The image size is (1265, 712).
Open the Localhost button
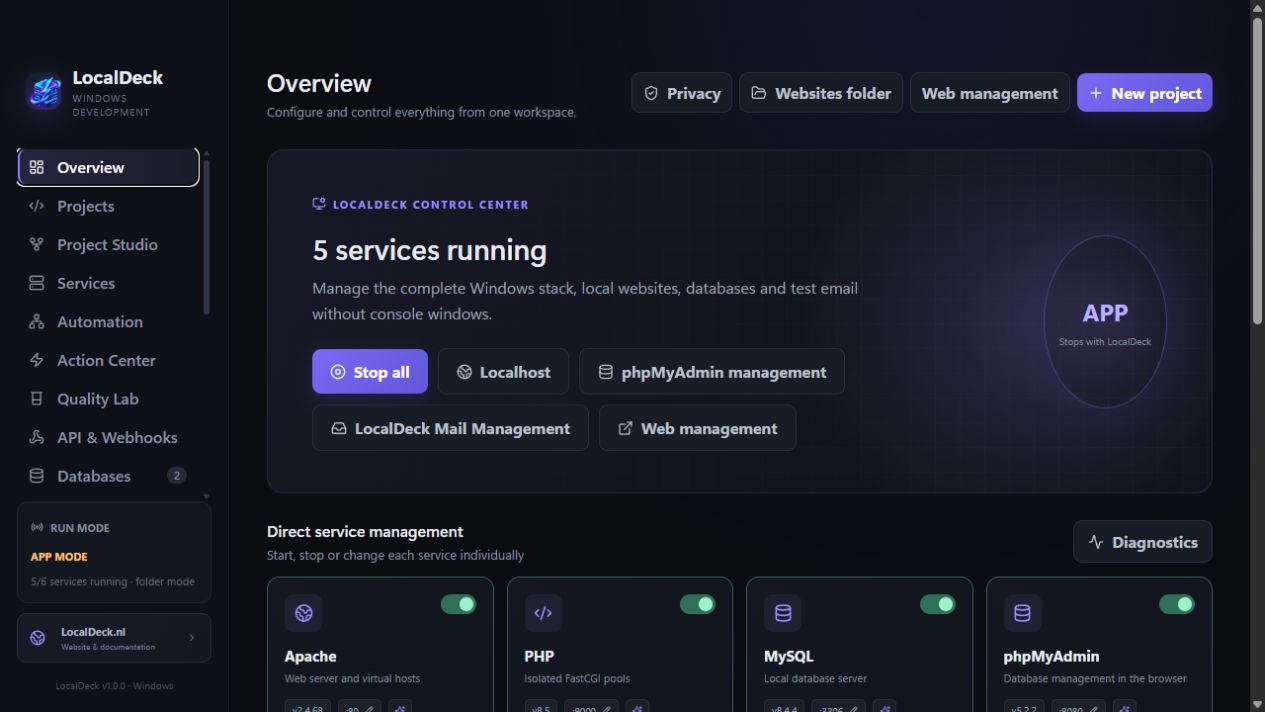point(503,372)
